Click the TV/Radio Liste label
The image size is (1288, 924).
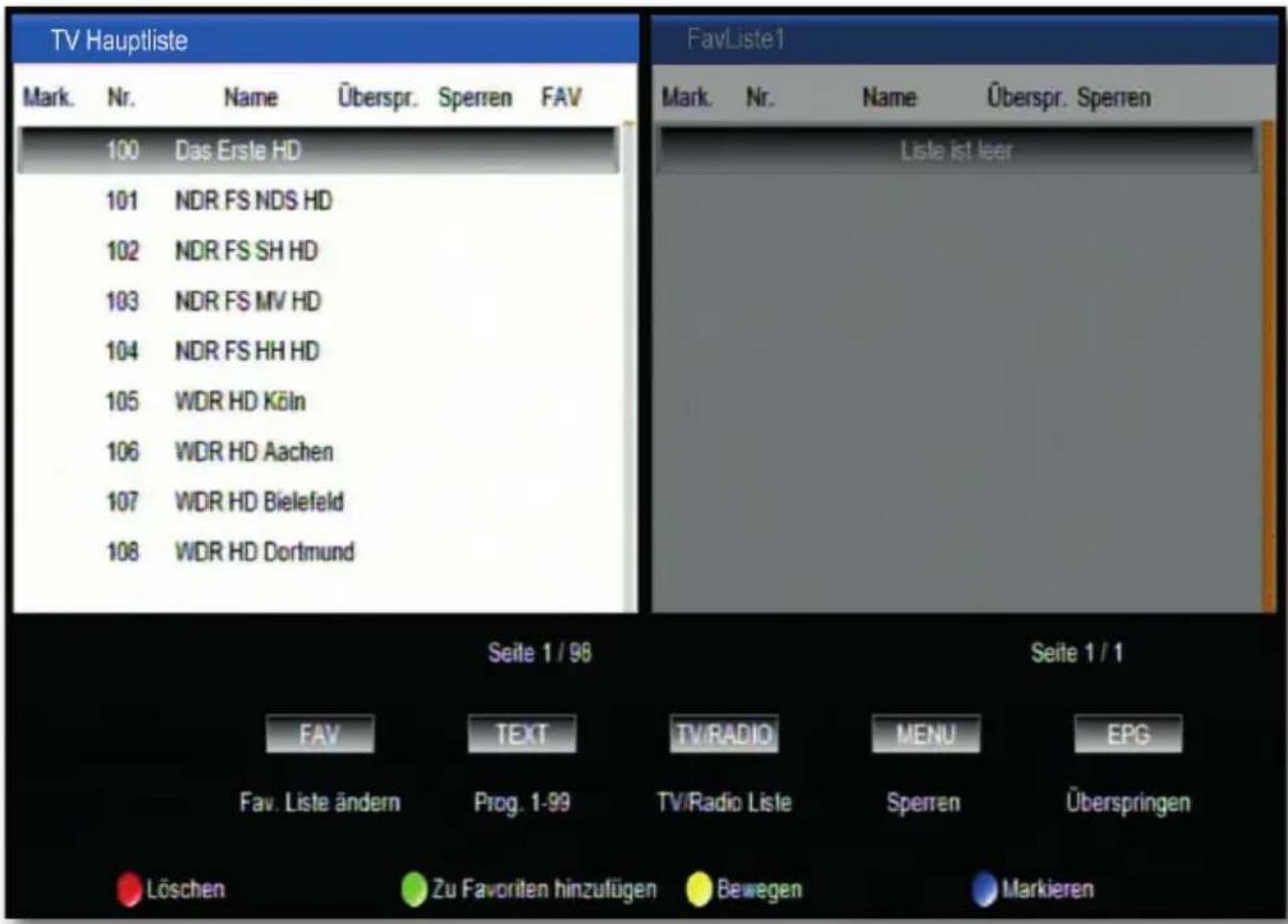(724, 803)
